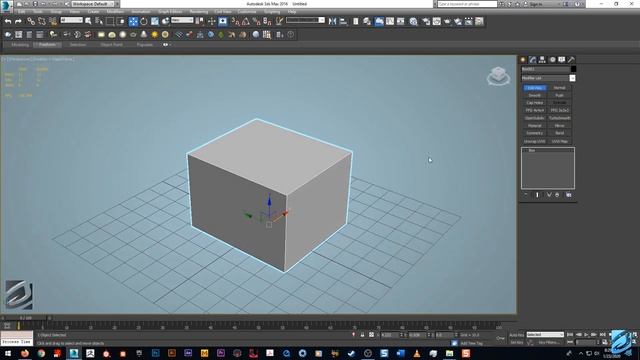The width and height of the screenshot is (640, 360).
Task: Click the Key Filters button
Action: click(548, 342)
